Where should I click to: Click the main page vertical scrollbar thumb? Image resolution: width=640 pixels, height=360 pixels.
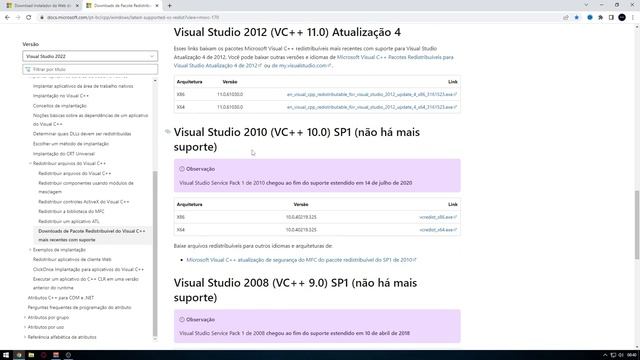(637, 224)
